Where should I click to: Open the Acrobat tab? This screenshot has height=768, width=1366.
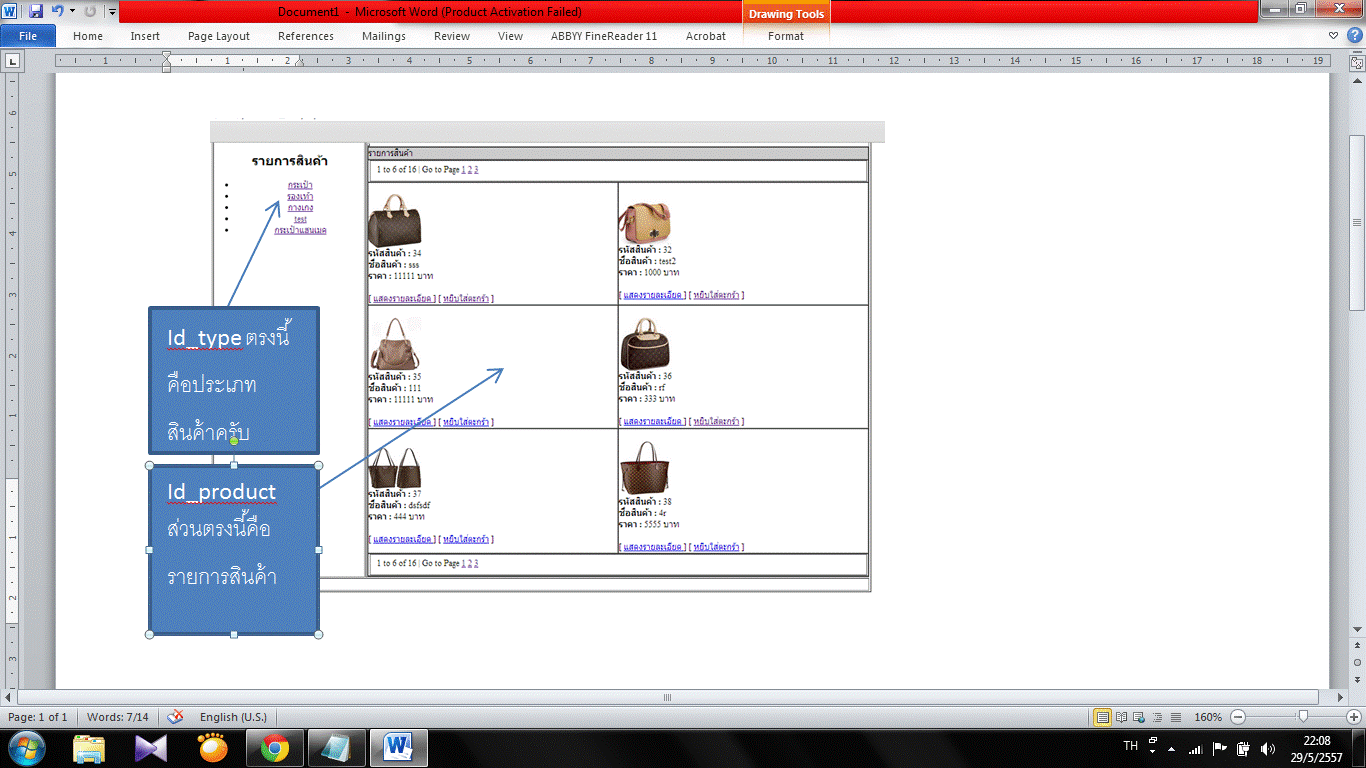(706, 36)
